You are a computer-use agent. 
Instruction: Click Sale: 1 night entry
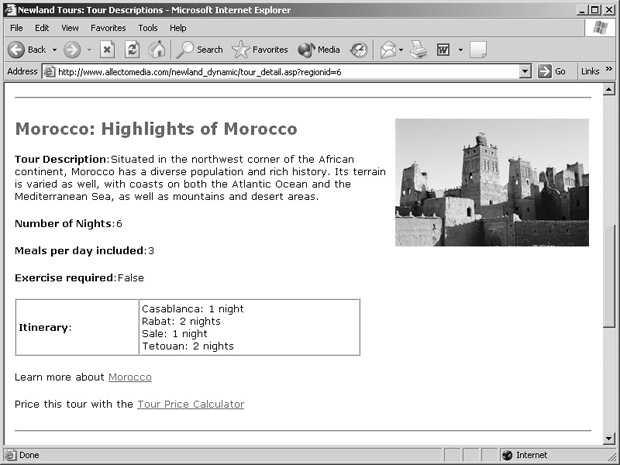[x=174, y=334]
